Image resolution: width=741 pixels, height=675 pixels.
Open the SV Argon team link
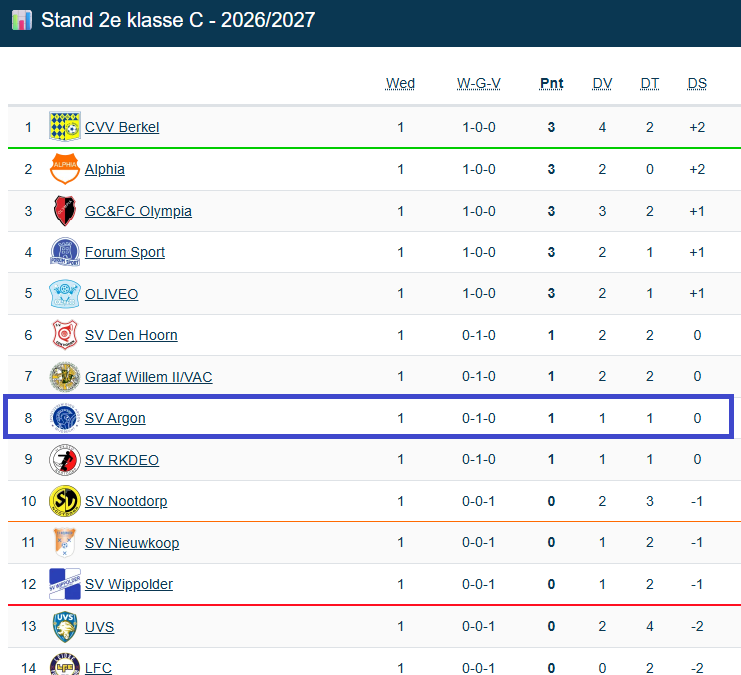coord(115,418)
